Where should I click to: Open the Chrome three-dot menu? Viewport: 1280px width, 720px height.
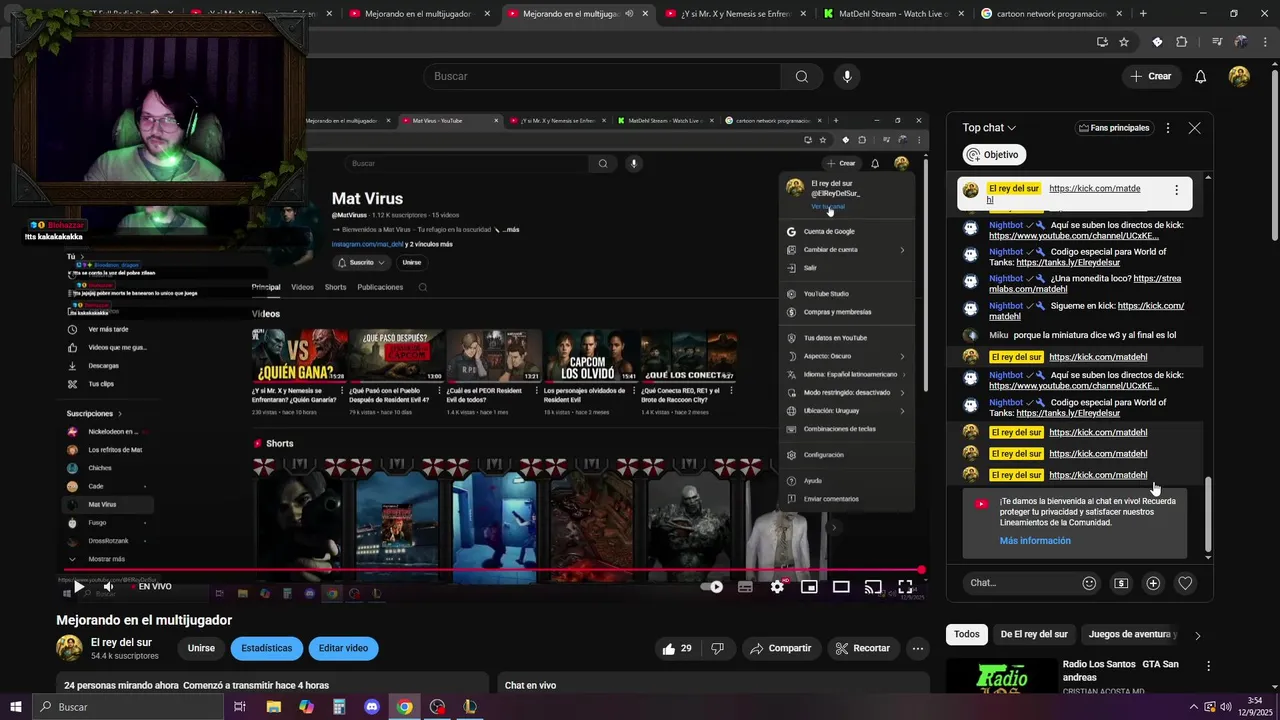pyautogui.click(x=1263, y=42)
